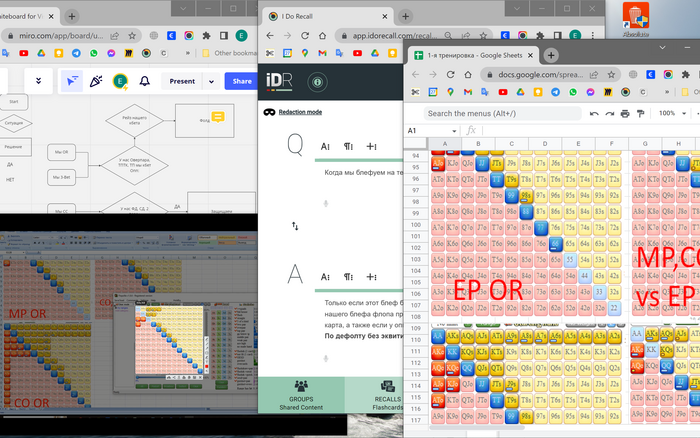Image resolution: width=700 pixels, height=438 pixels.
Task: Toggle the browser side panel in Miro window
Action: [224, 36]
